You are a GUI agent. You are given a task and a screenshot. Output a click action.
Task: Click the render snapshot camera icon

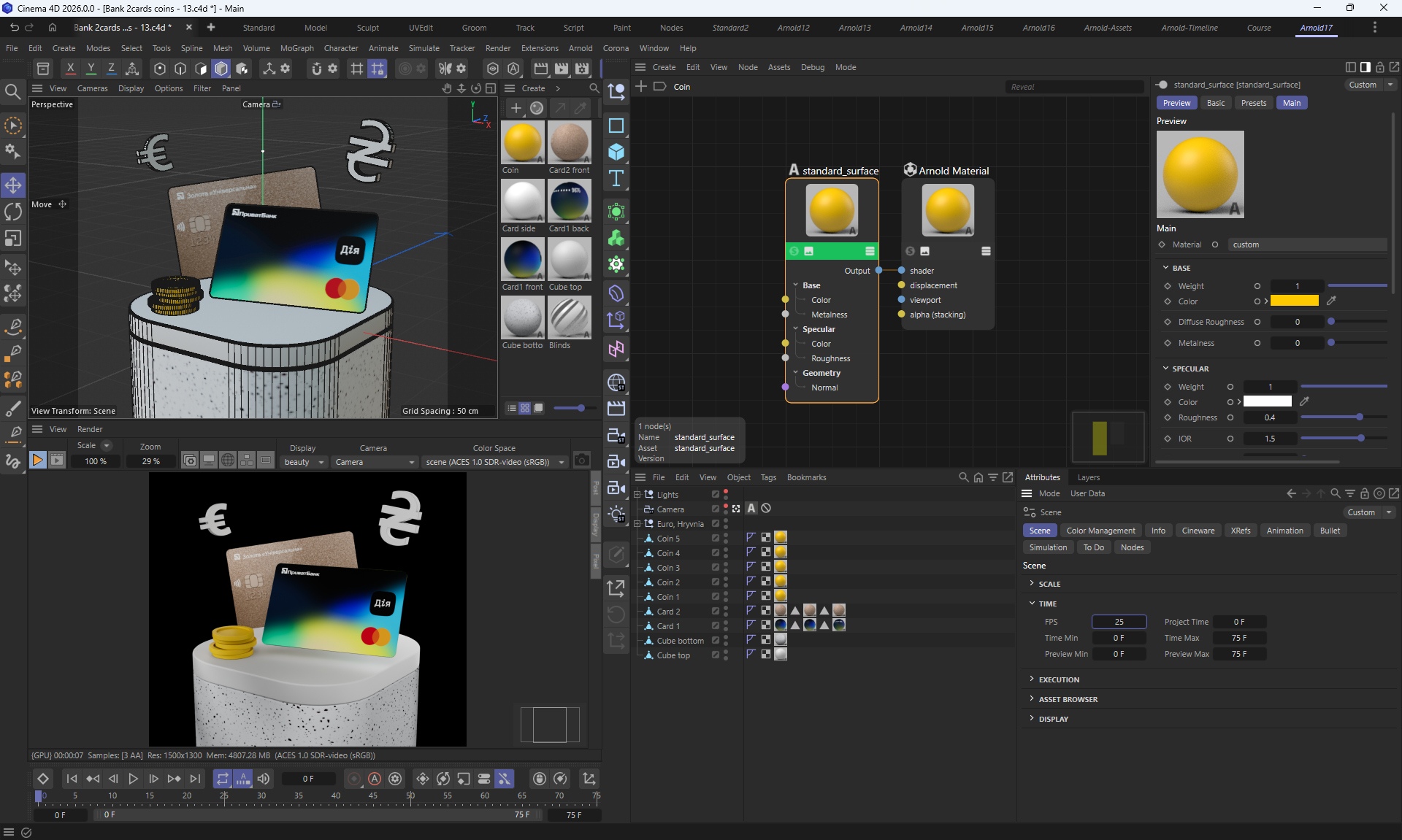[581, 460]
